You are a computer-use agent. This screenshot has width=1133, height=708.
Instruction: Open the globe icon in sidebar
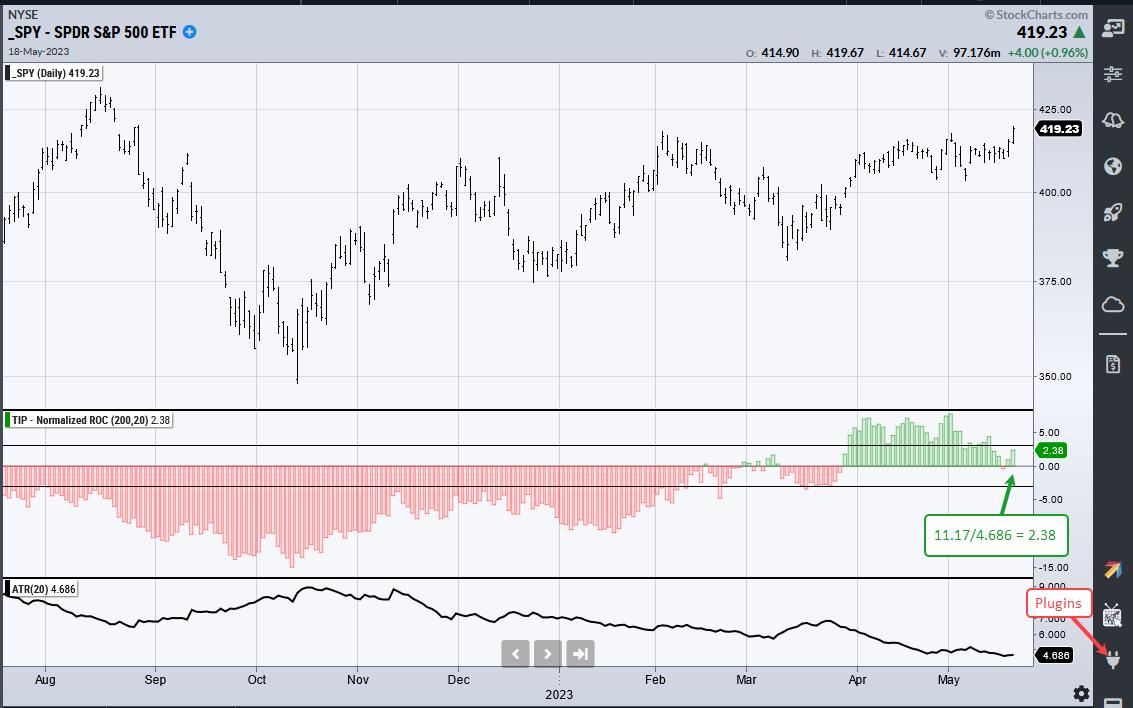(1112, 166)
